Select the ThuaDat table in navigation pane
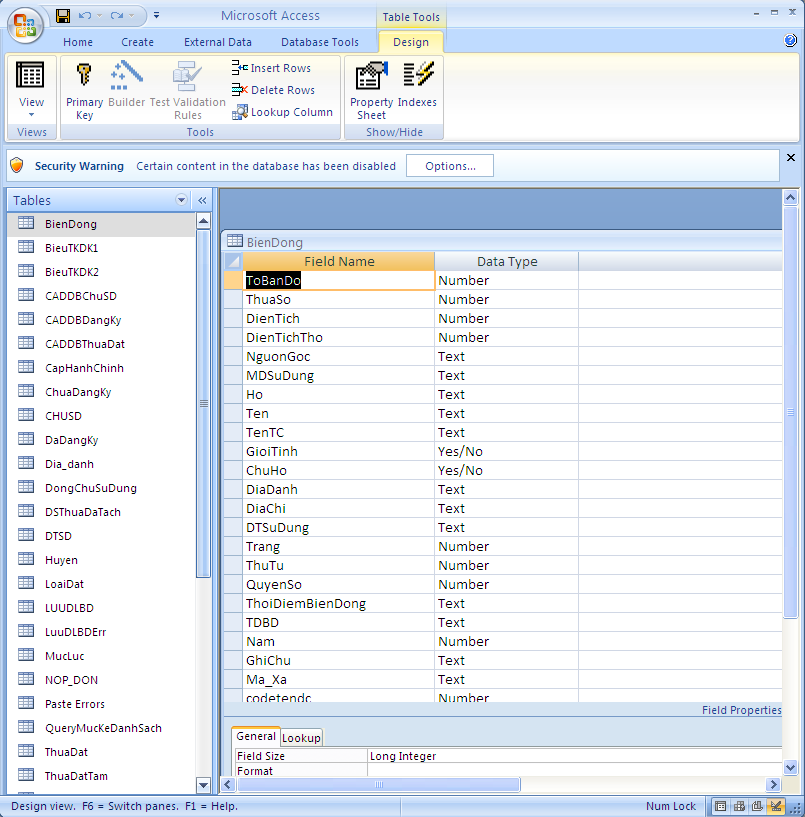Screen dimensions: 805x817 pyautogui.click(x=66, y=752)
